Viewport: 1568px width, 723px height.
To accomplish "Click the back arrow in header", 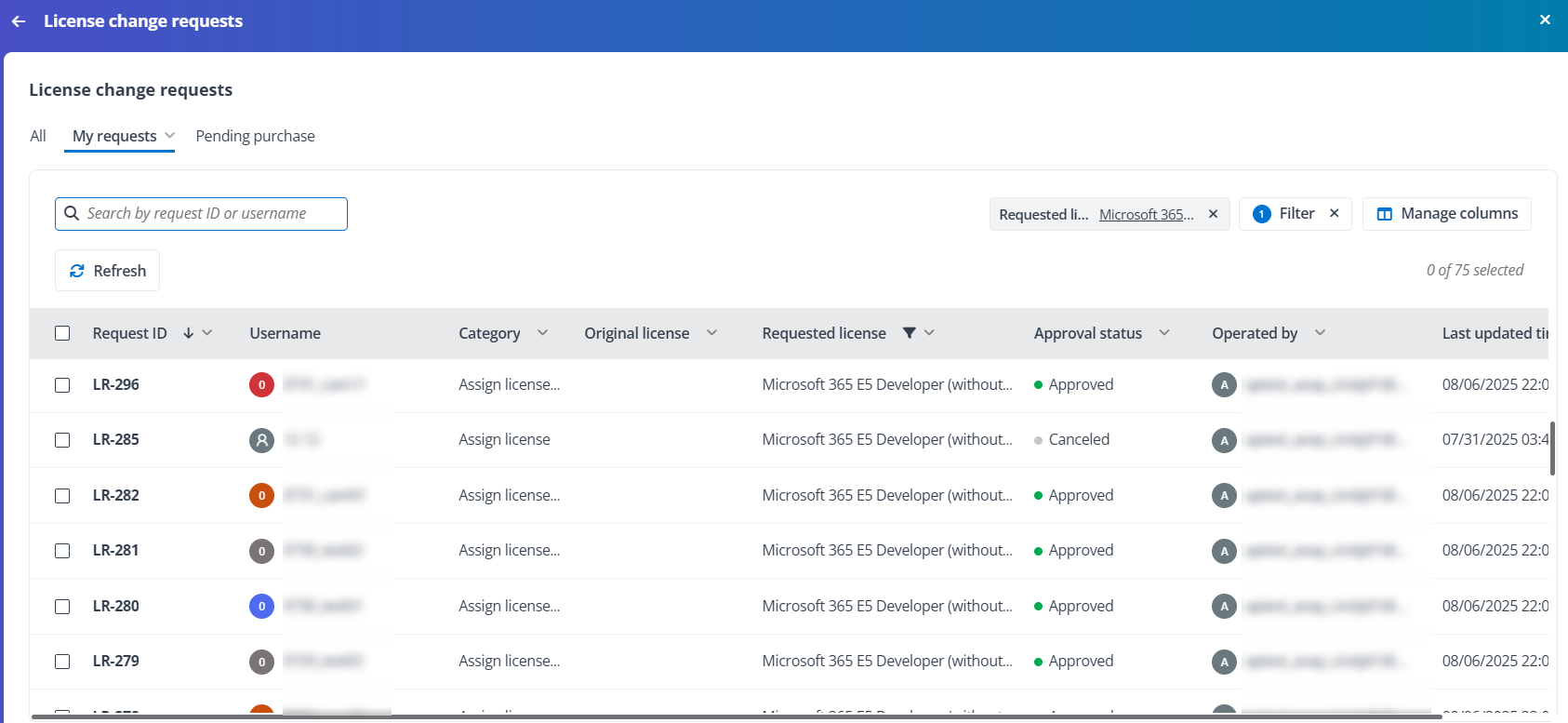I will [19, 21].
